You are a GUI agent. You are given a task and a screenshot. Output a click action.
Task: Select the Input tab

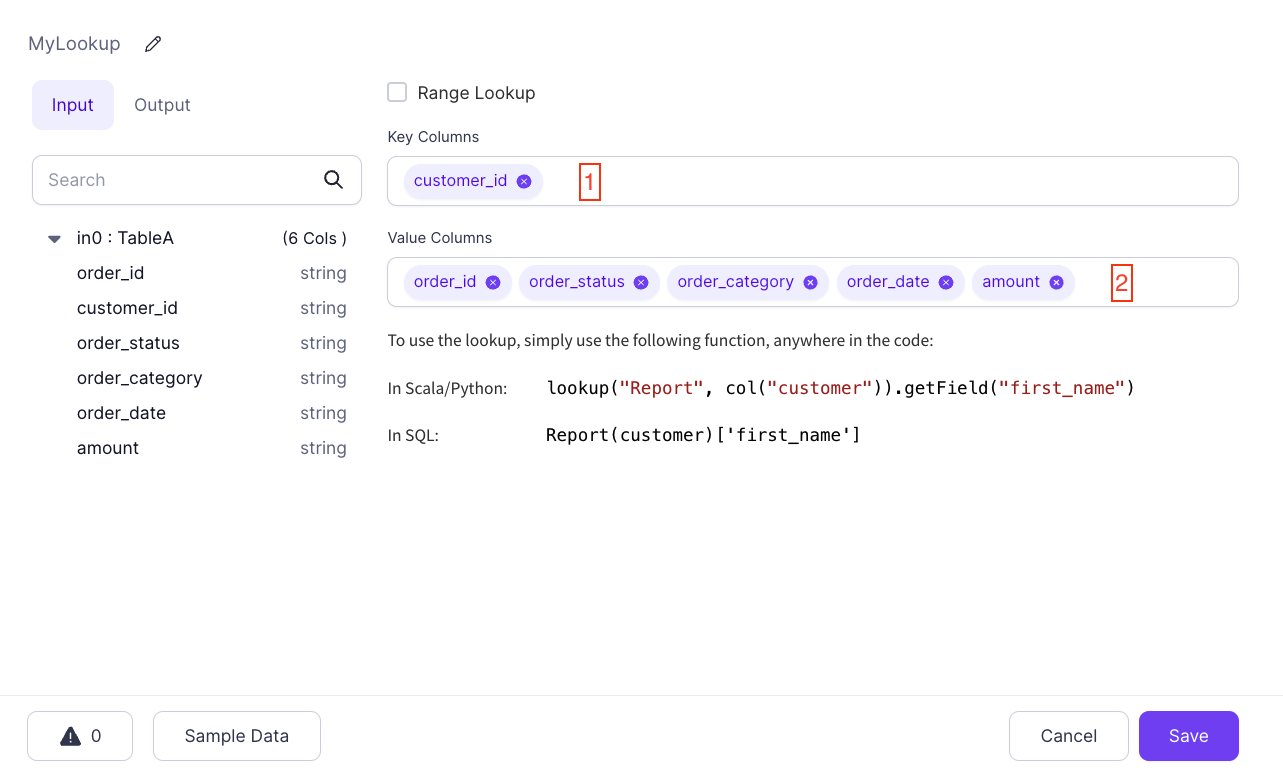pos(72,104)
